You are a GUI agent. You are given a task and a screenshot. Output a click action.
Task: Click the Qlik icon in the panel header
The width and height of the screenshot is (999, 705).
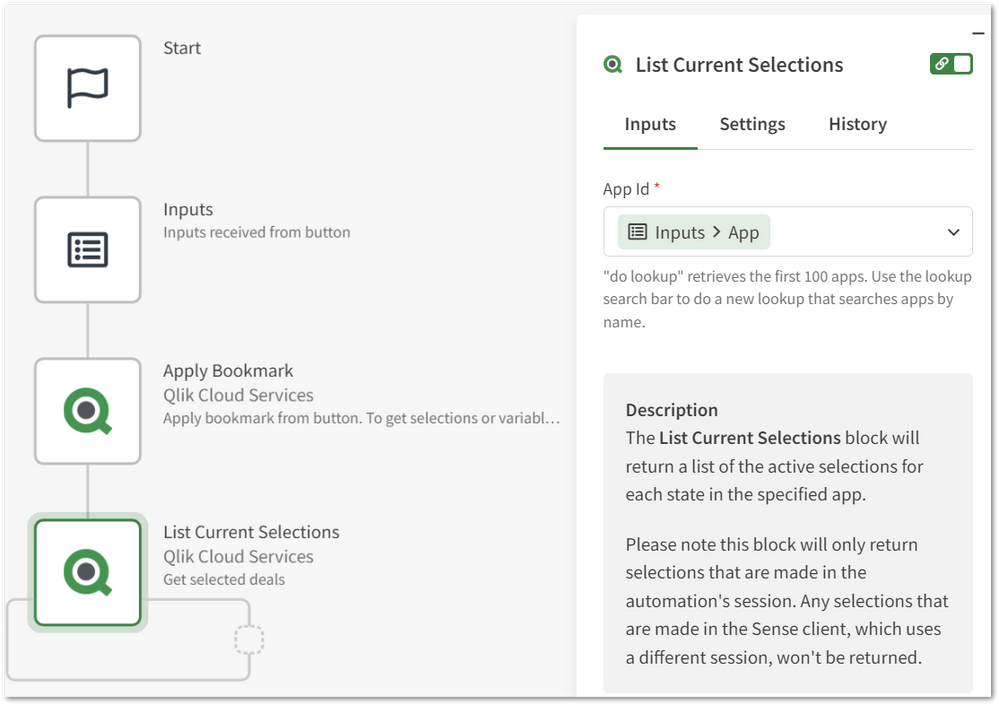(x=612, y=64)
